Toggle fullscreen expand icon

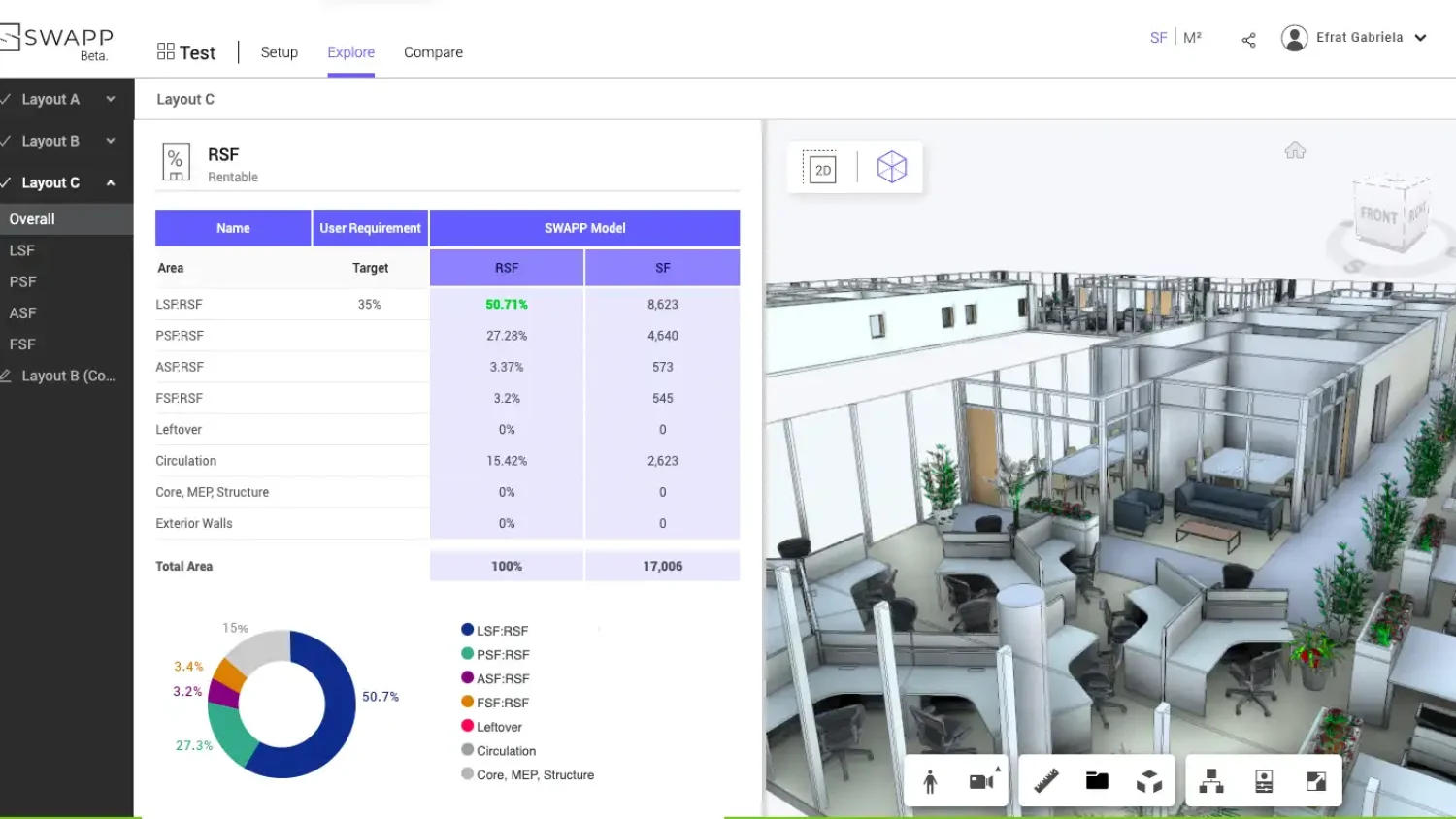pos(1316,781)
